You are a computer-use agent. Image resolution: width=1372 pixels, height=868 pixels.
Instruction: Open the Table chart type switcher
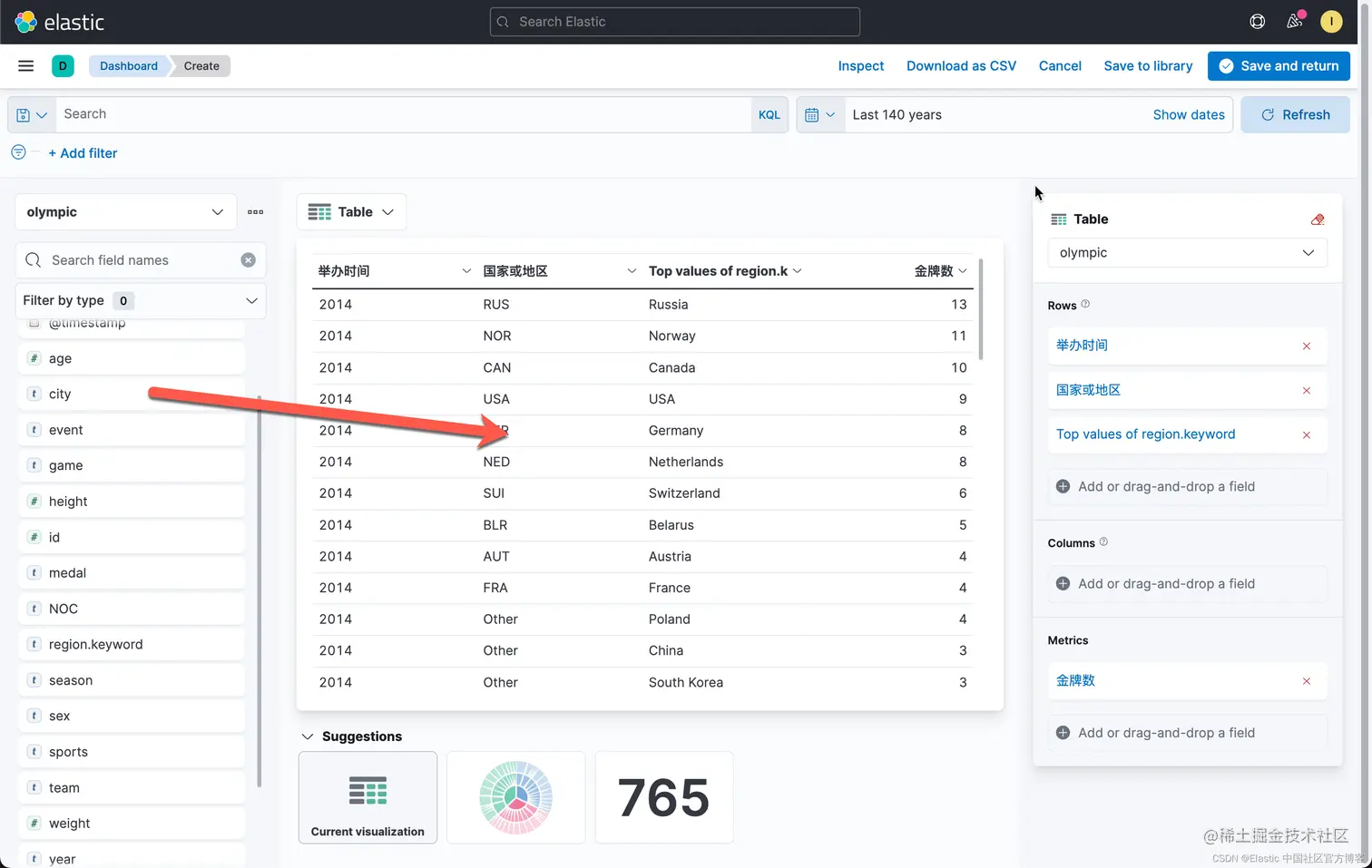(351, 212)
